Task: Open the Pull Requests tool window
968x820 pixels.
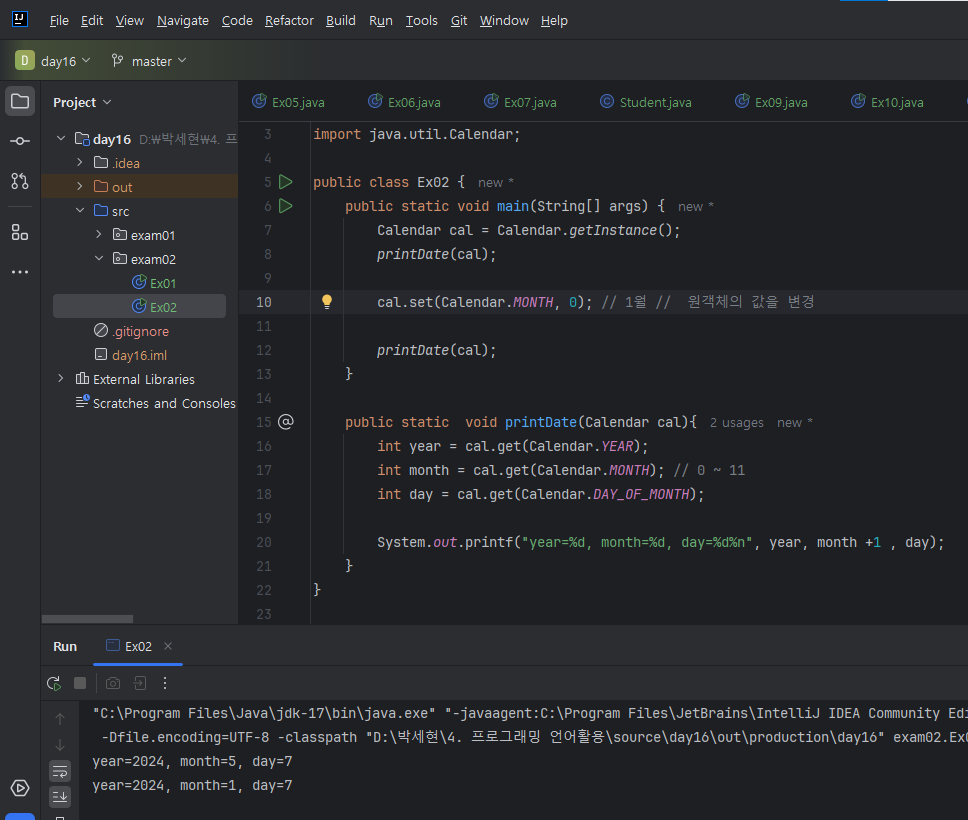Action: pyautogui.click(x=20, y=181)
